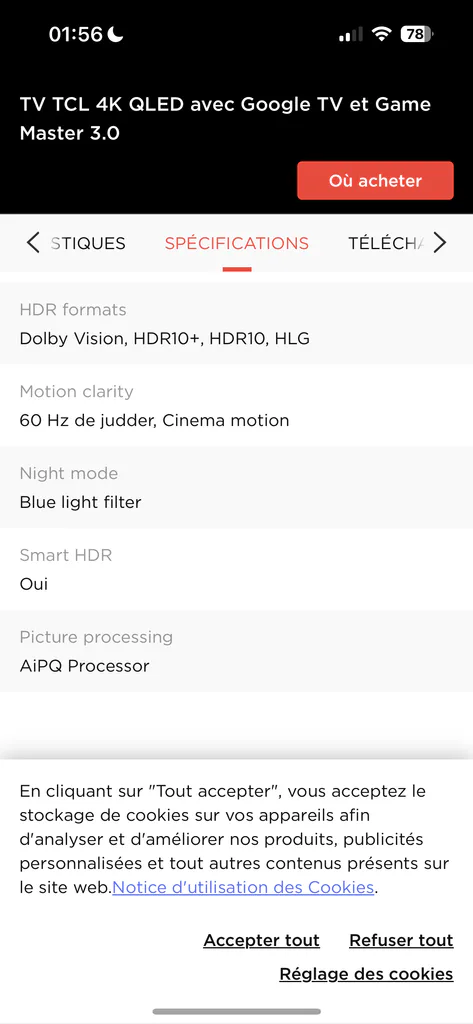Open Notice d'utilisation des Cookies link
Screen dimensions: 473x1024
243,888
